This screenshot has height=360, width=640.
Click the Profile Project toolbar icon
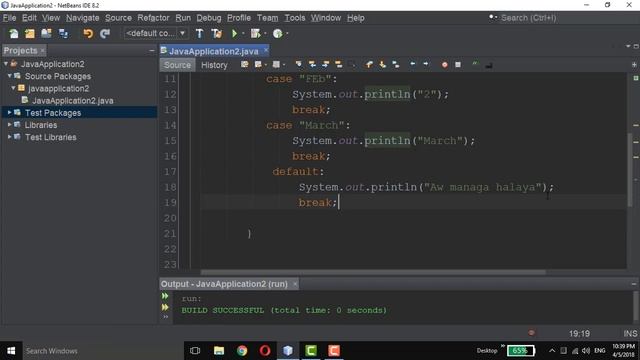click(278, 33)
